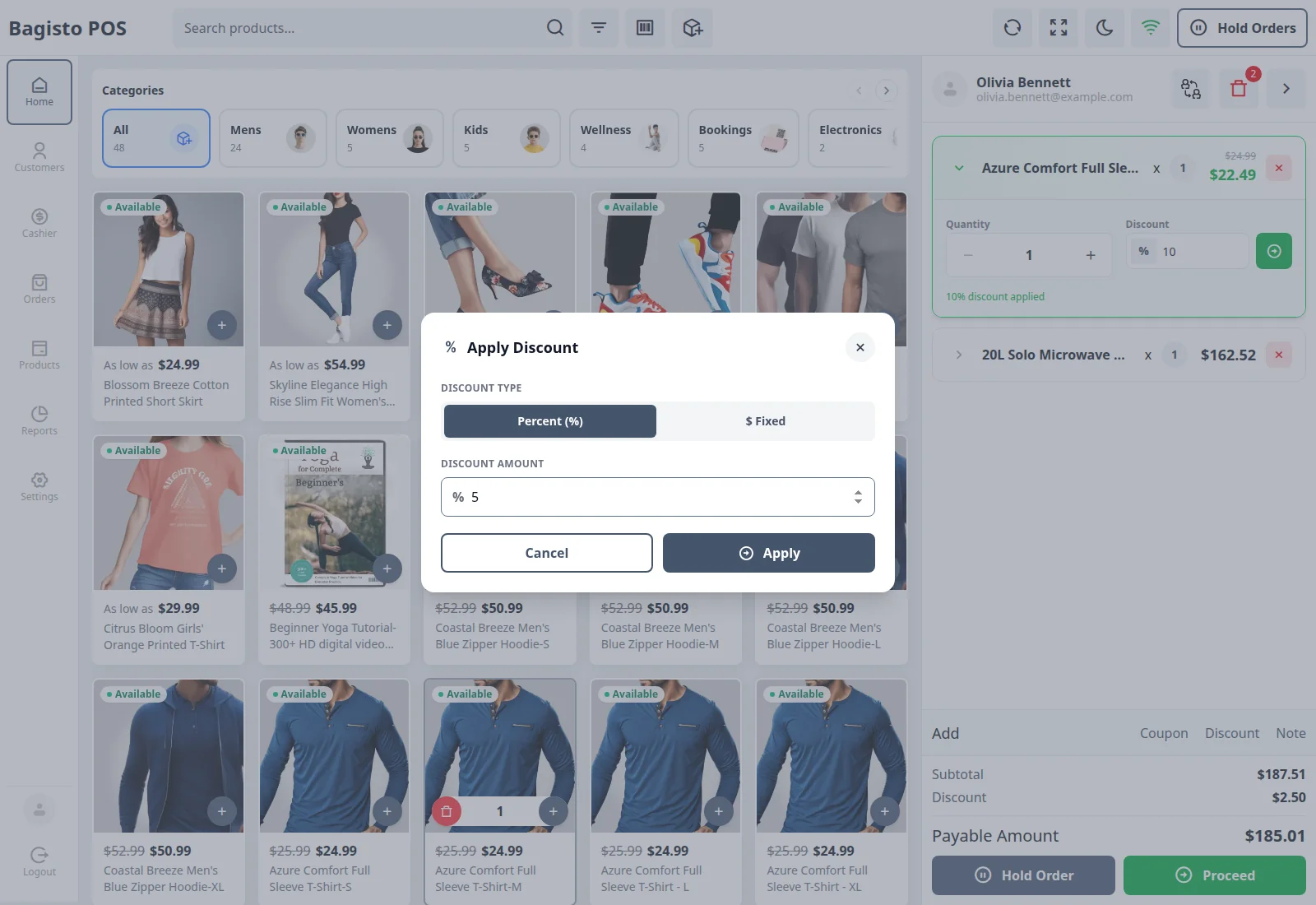This screenshot has width=1316, height=905.
Task: Click Cancel in Apply Discount dialog
Action: coord(547,553)
